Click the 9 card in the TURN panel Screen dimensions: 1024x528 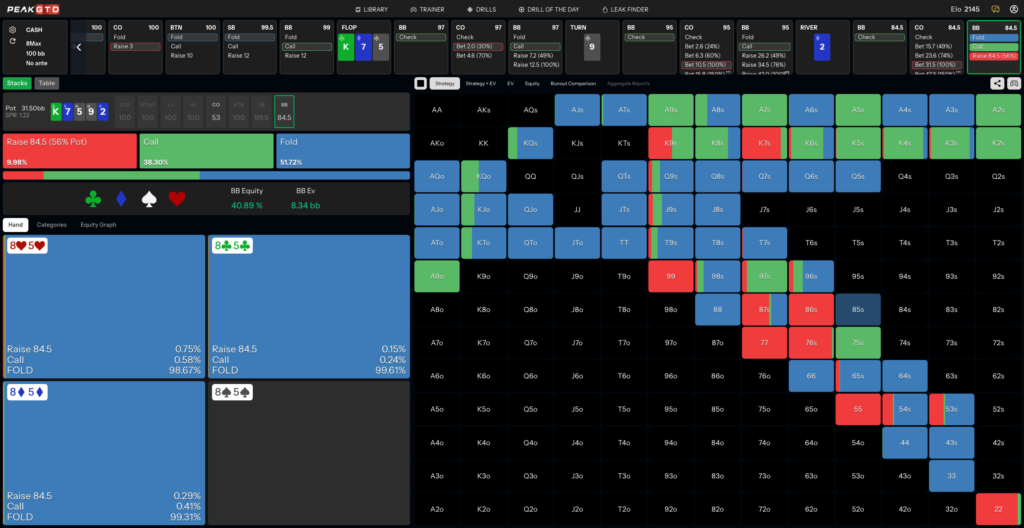click(x=592, y=47)
